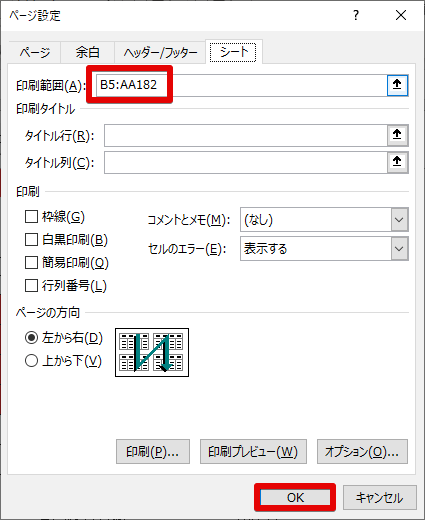
Task: Confirm with the OK button
Action: 295,497
